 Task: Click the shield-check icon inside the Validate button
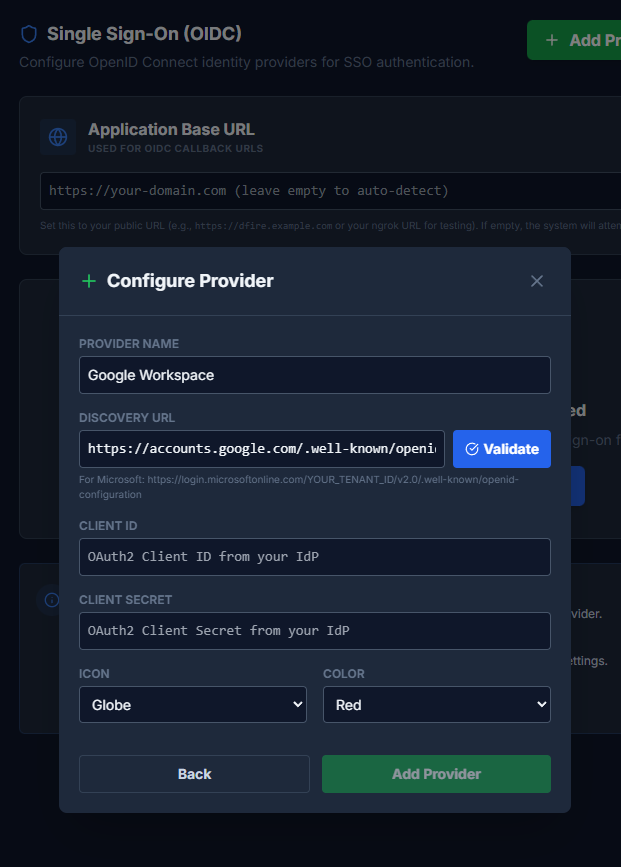pos(471,448)
